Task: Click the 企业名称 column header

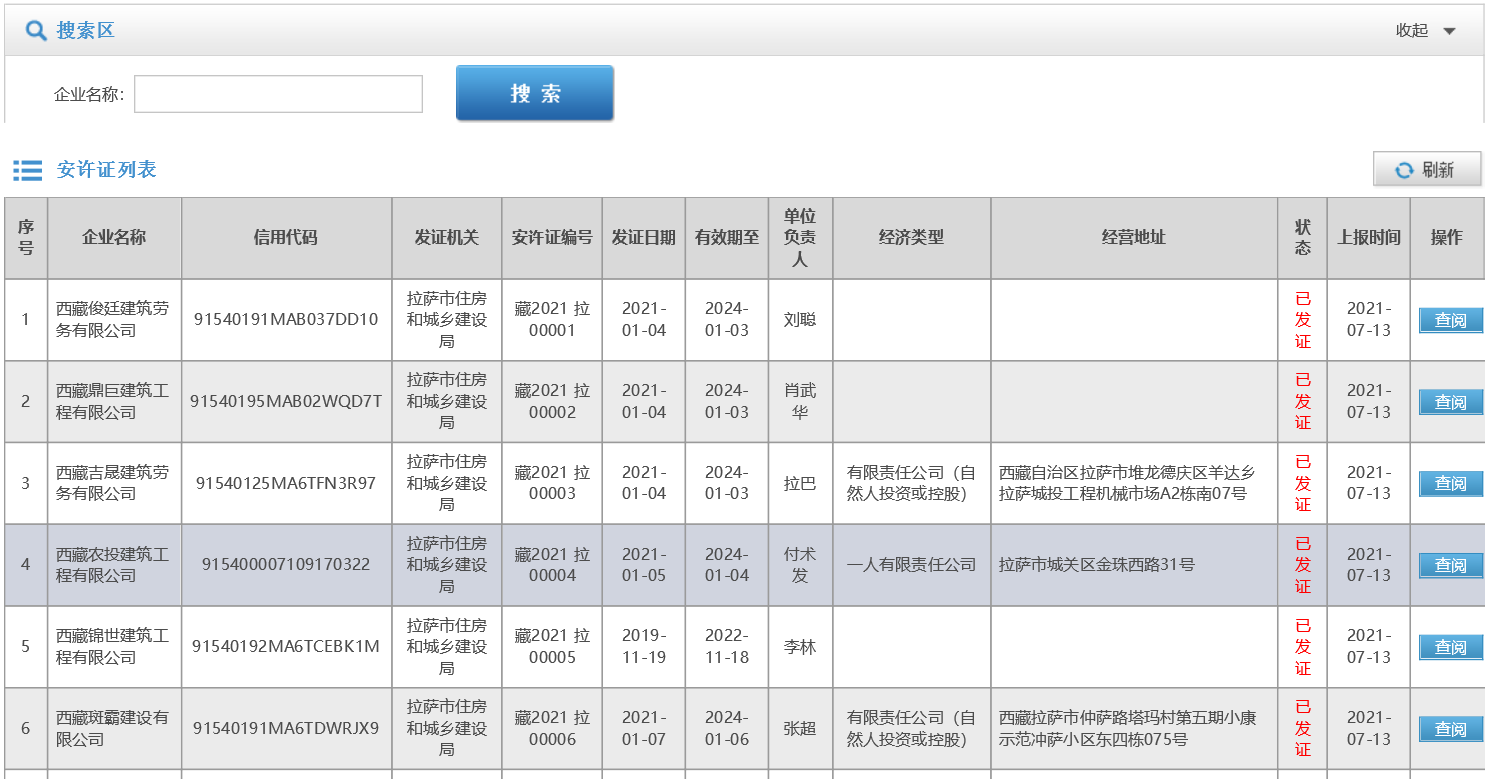Action: pos(114,238)
